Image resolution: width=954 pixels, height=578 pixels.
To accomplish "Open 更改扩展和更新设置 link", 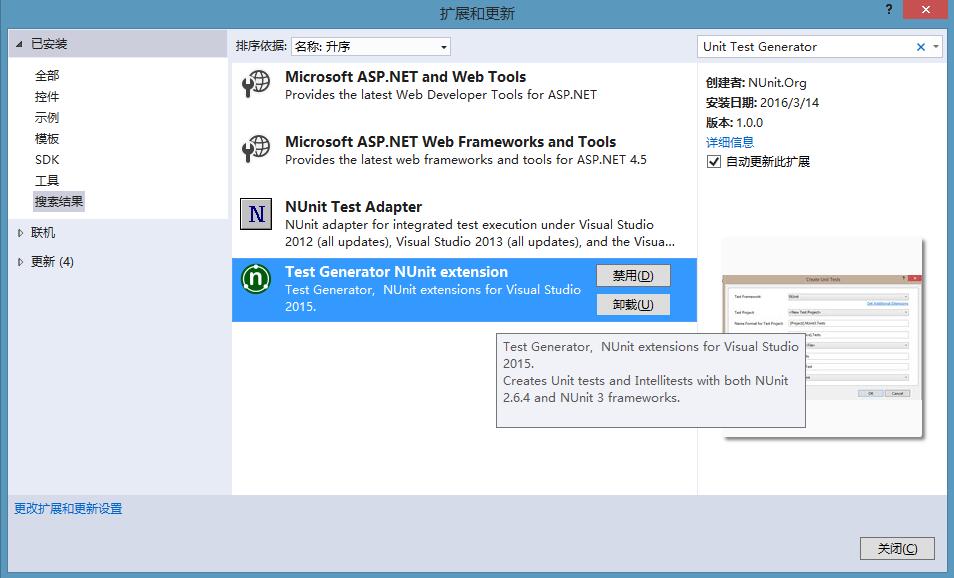I will (68, 509).
